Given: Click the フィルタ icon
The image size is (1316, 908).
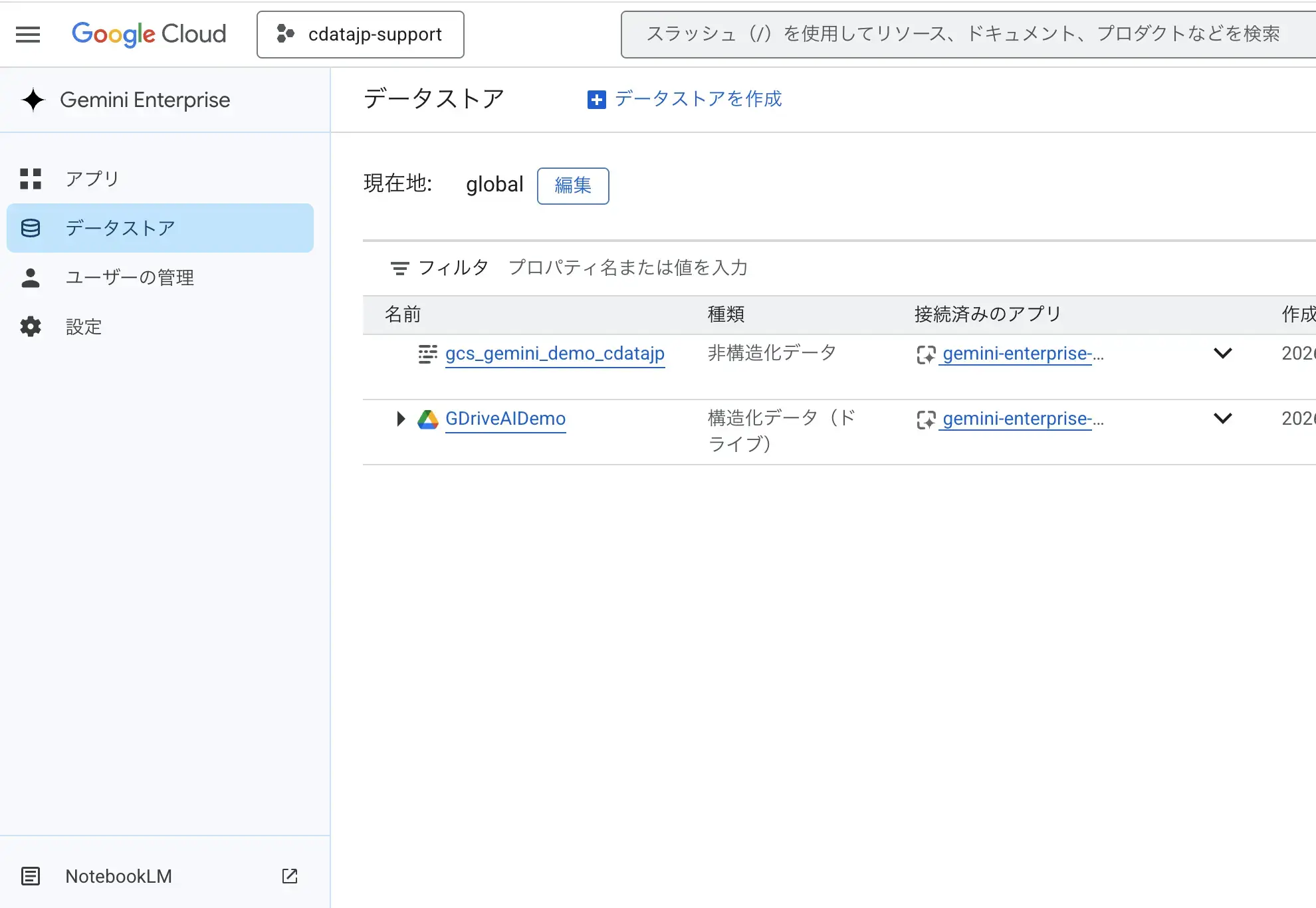Looking at the screenshot, I should pos(399,268).
